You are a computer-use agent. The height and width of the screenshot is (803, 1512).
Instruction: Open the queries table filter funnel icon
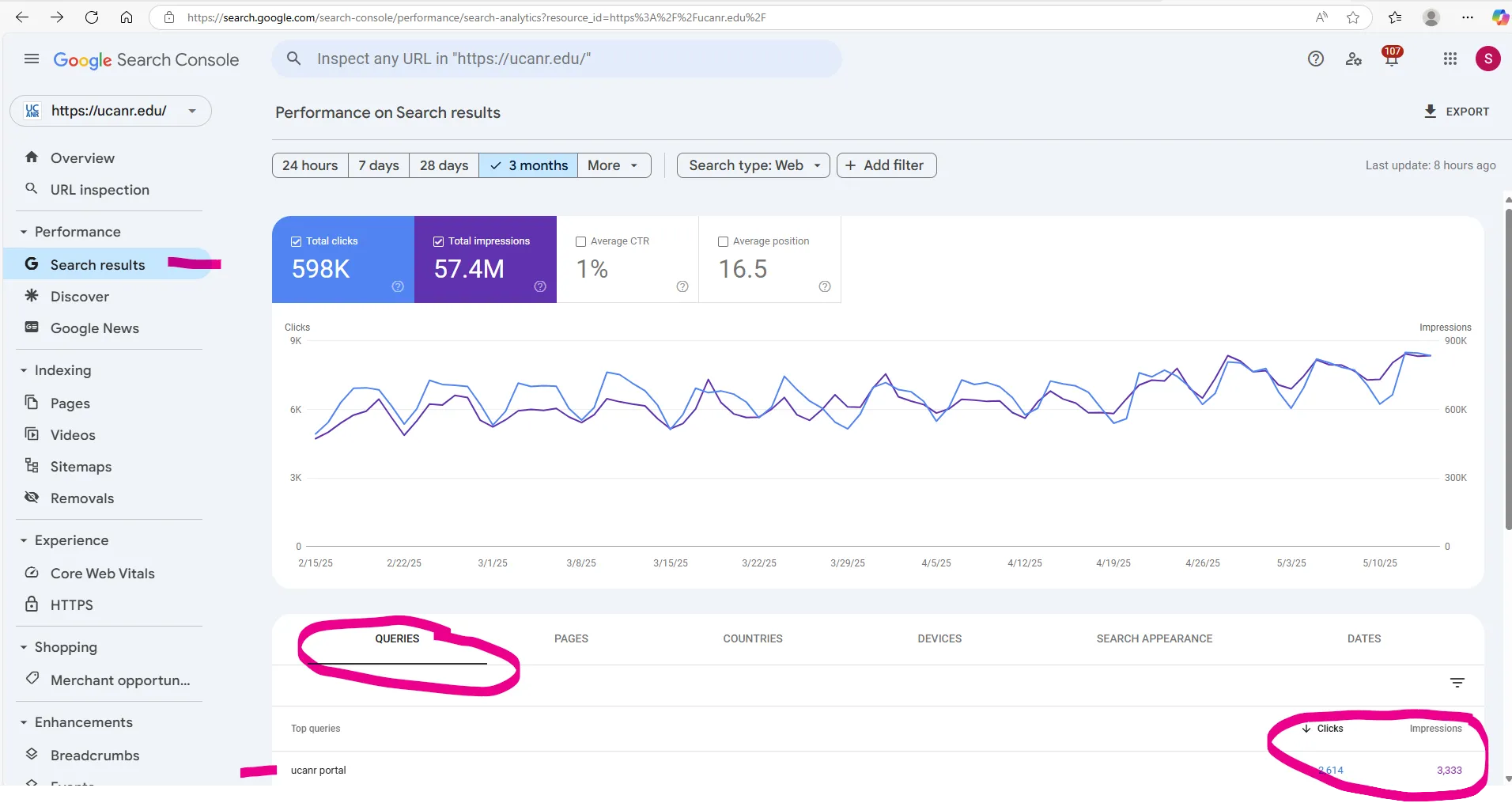[1457, 682]
